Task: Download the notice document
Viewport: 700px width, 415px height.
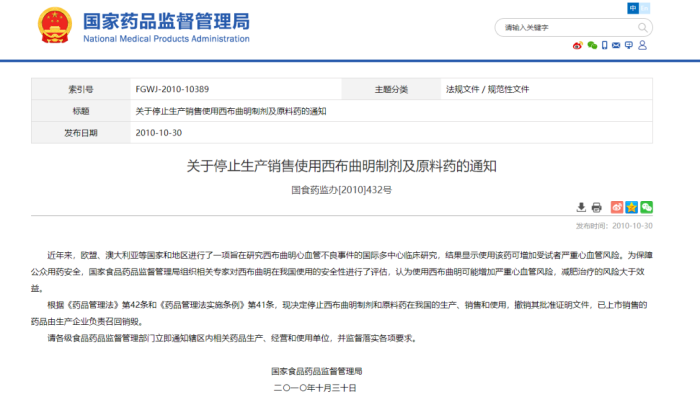Action: click(581, 207)
